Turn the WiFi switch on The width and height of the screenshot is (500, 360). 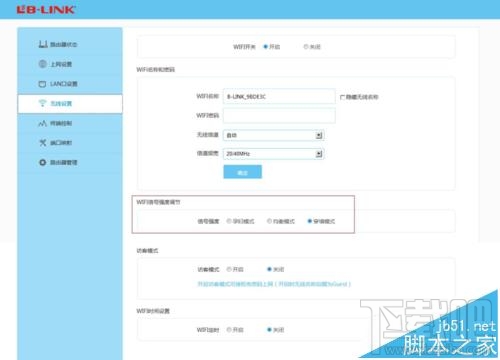coord(266,47)
